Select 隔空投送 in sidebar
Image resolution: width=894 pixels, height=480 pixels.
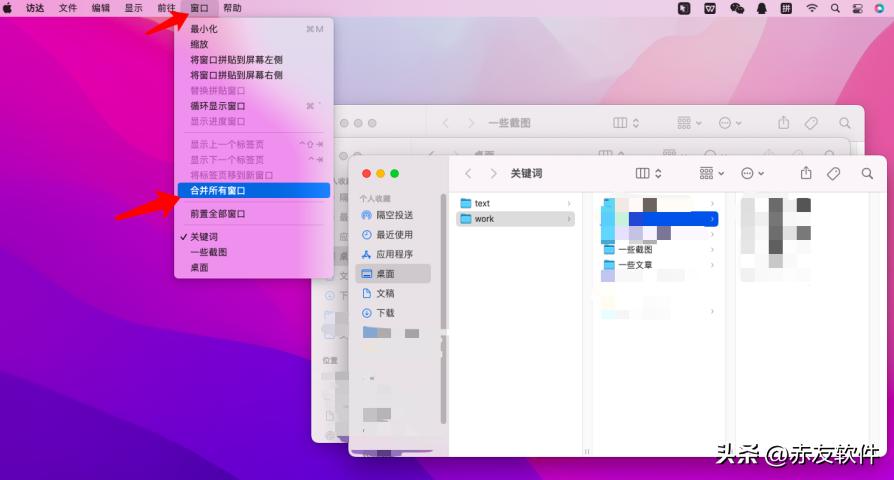[394, 215]
